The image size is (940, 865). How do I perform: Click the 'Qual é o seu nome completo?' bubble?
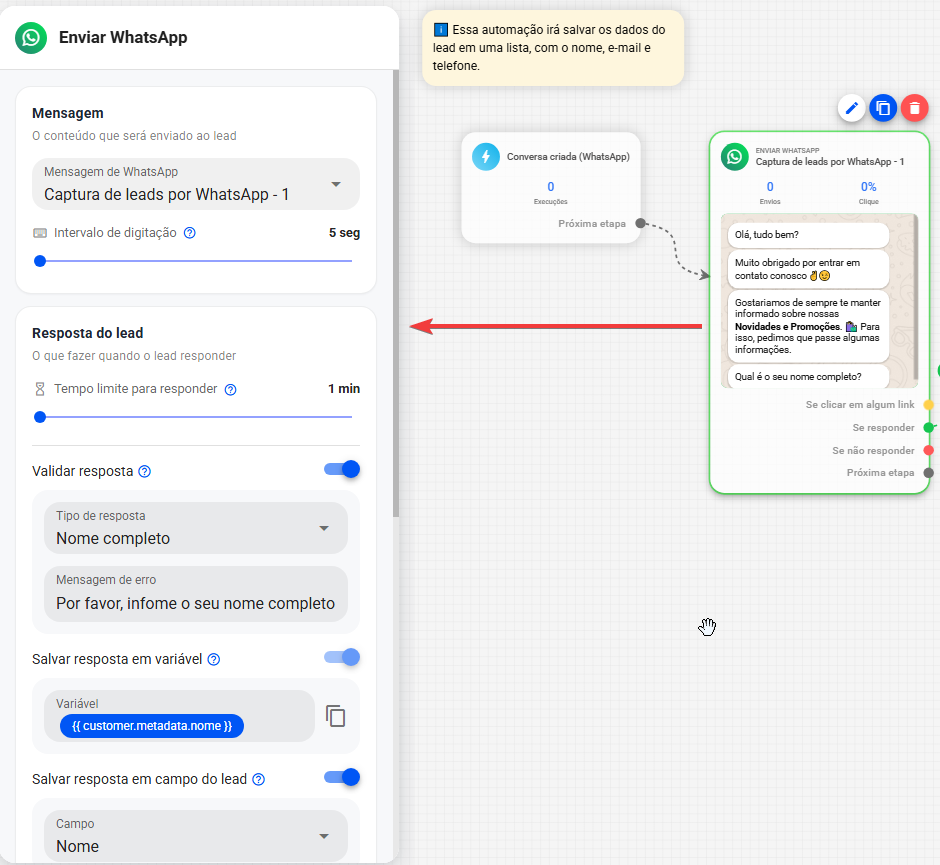pyautogui.click(x=808, y=376)
